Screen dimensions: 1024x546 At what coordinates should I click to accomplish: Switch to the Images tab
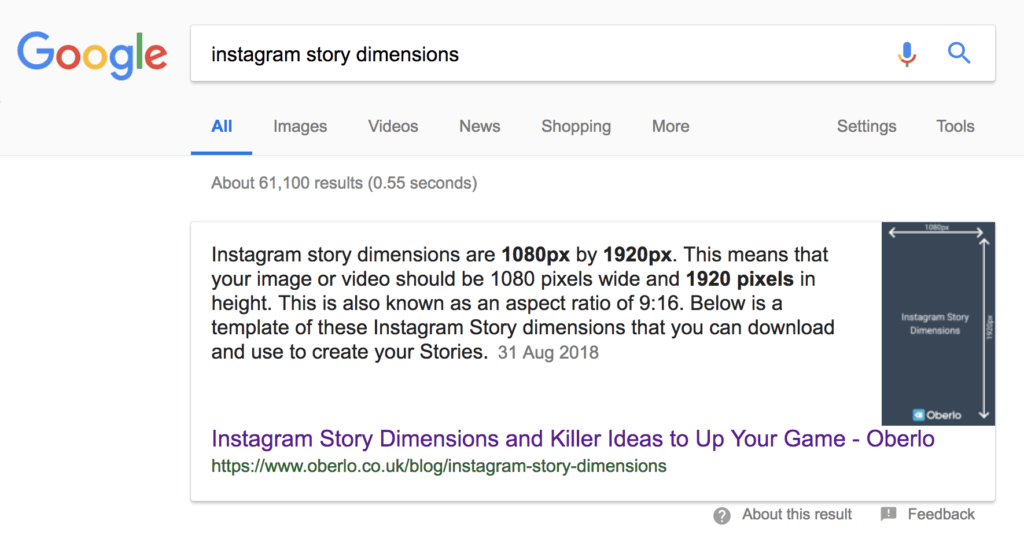300,127
